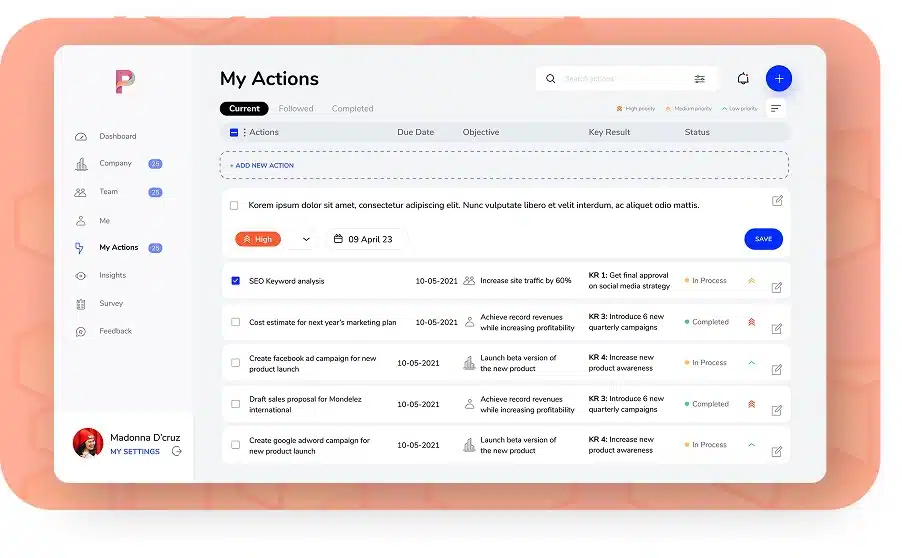902x558 pixels.
Task: Click logout icon beside My Settings
Action: pyautogui.click(x=177, y=451)
